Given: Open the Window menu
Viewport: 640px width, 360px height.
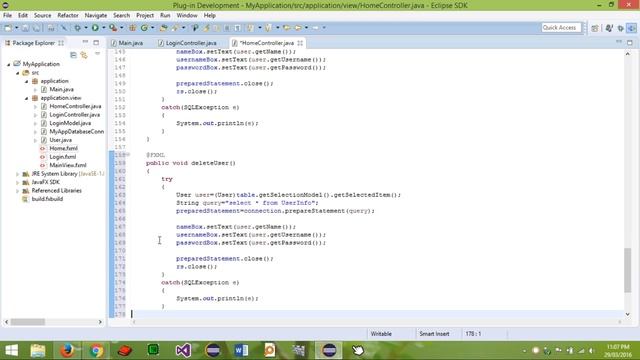Looking at the screenshot, I should click(x=187, y=15).
